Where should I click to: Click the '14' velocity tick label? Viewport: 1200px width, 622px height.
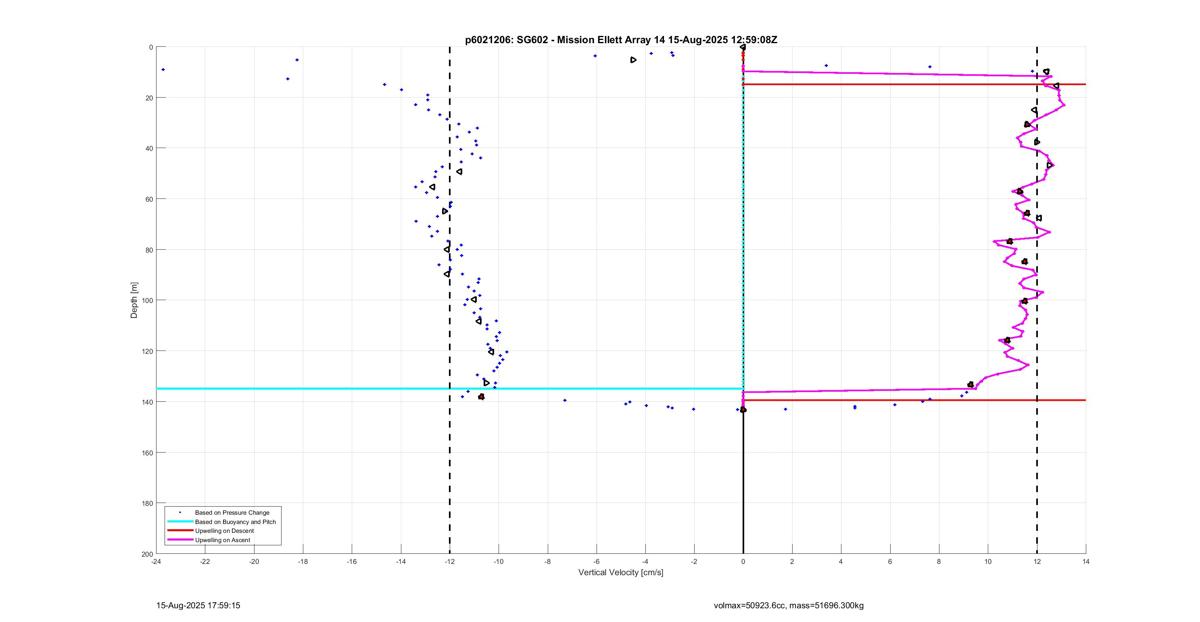pos(1086,561)
